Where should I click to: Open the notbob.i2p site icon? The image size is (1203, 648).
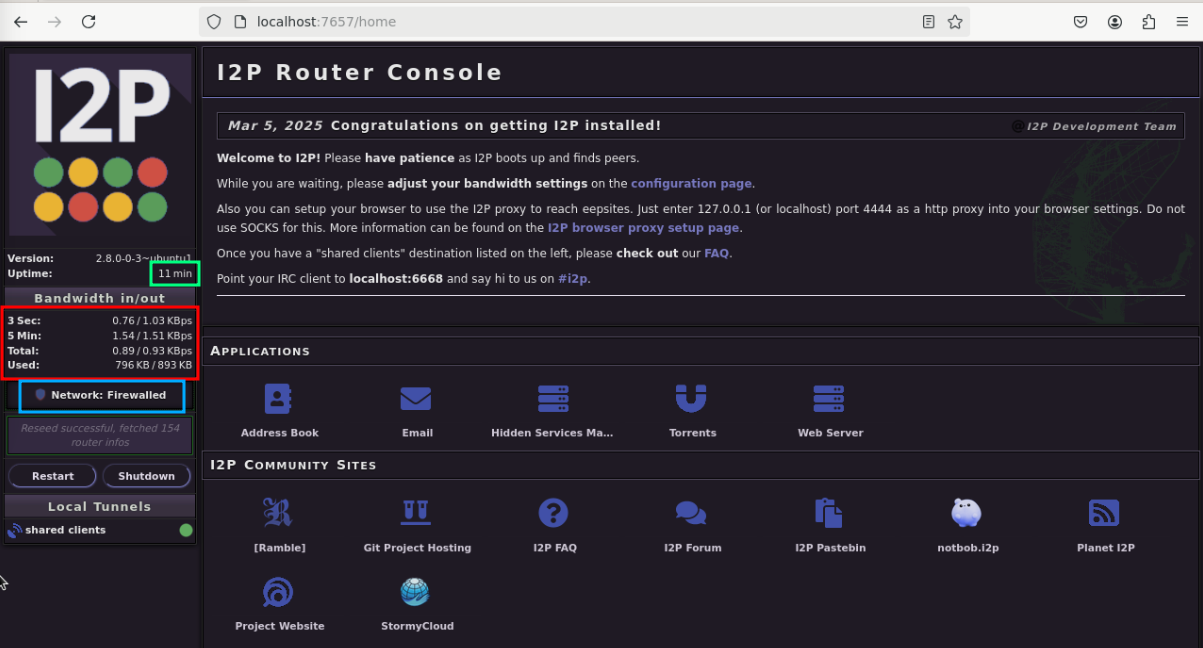coord(967,513)
